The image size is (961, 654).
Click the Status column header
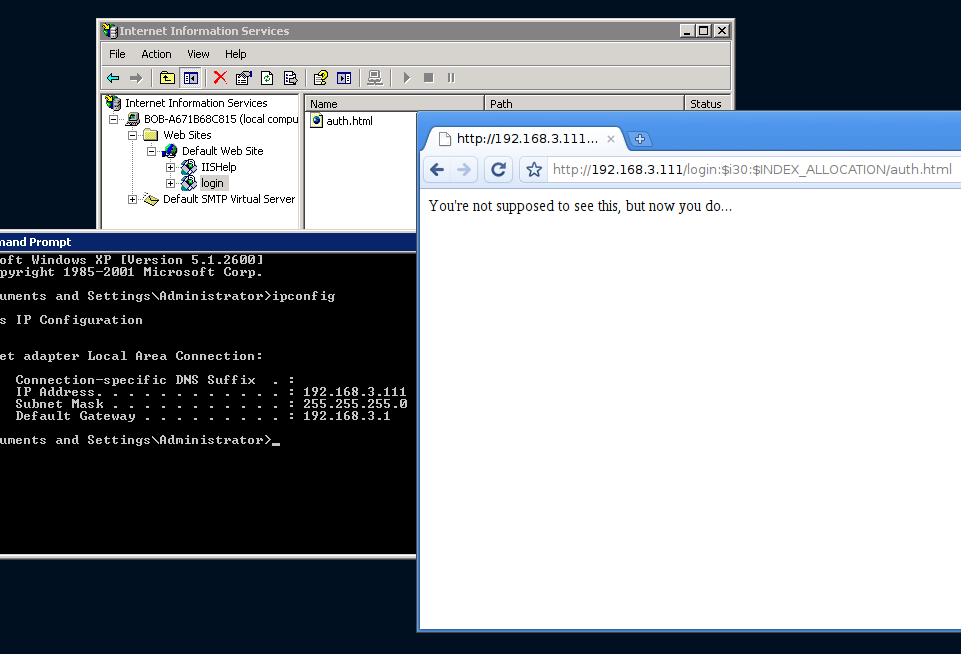pyautogui.click(x=707, y=104)
